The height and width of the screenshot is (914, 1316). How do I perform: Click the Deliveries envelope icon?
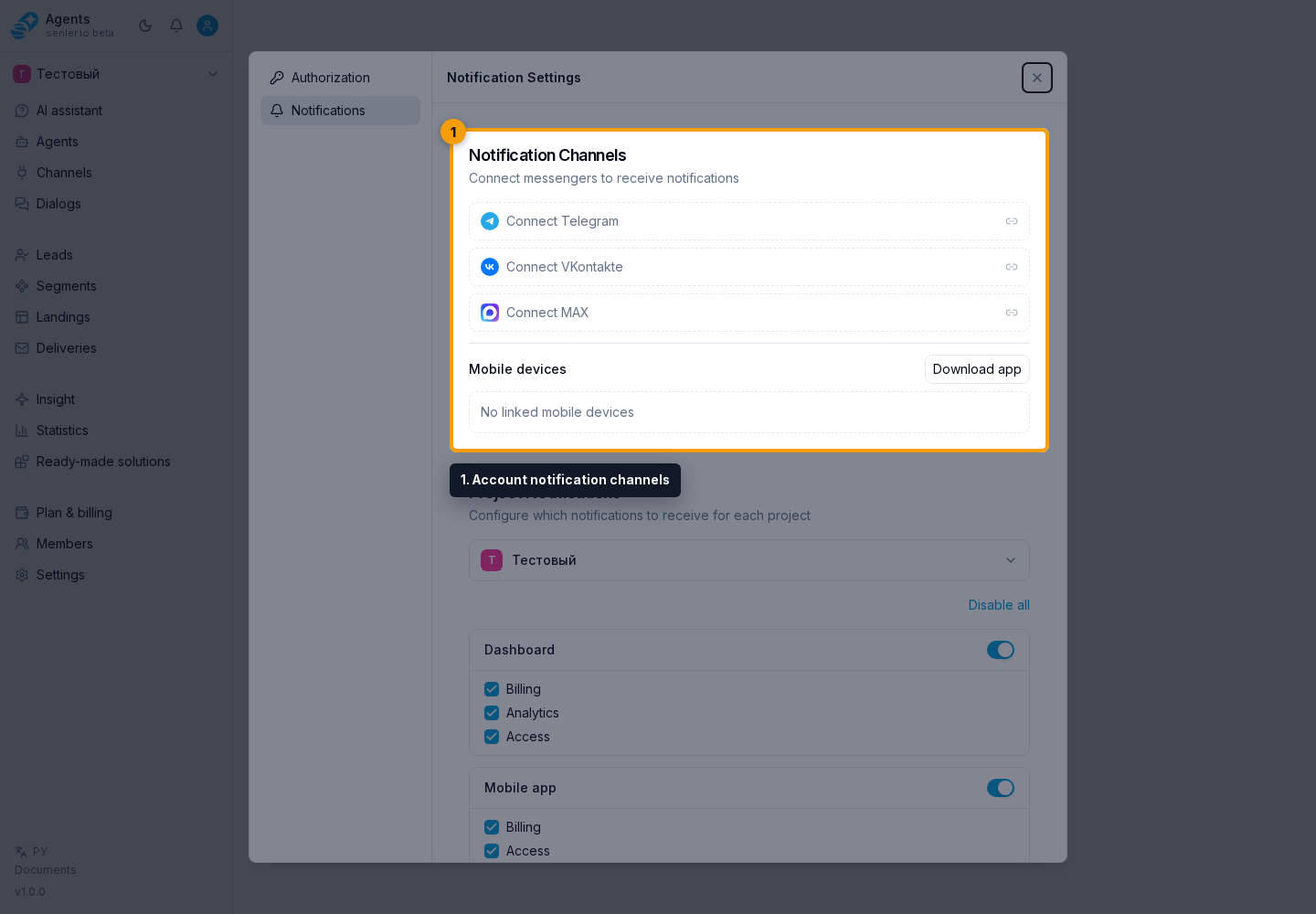(22, 348)
